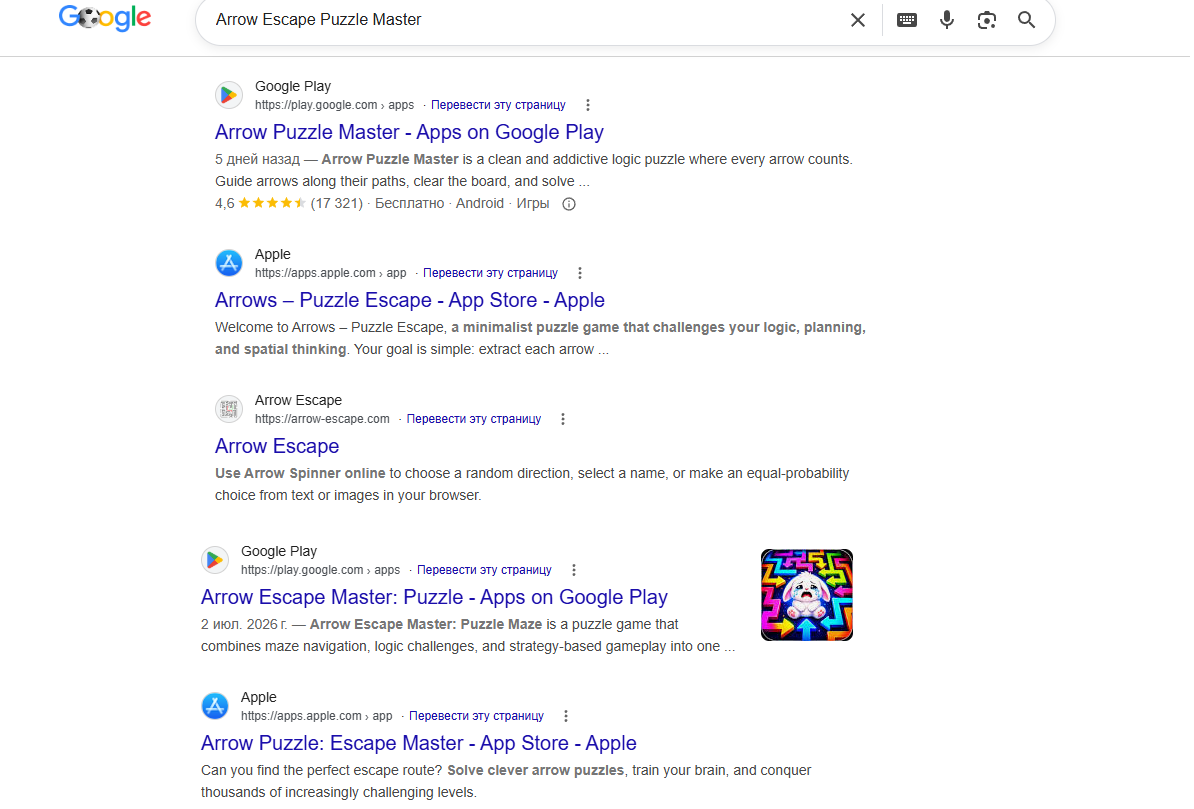Click App Store favicon of Escape Master result
1194x809 pixels.
[x=215, y=708]
